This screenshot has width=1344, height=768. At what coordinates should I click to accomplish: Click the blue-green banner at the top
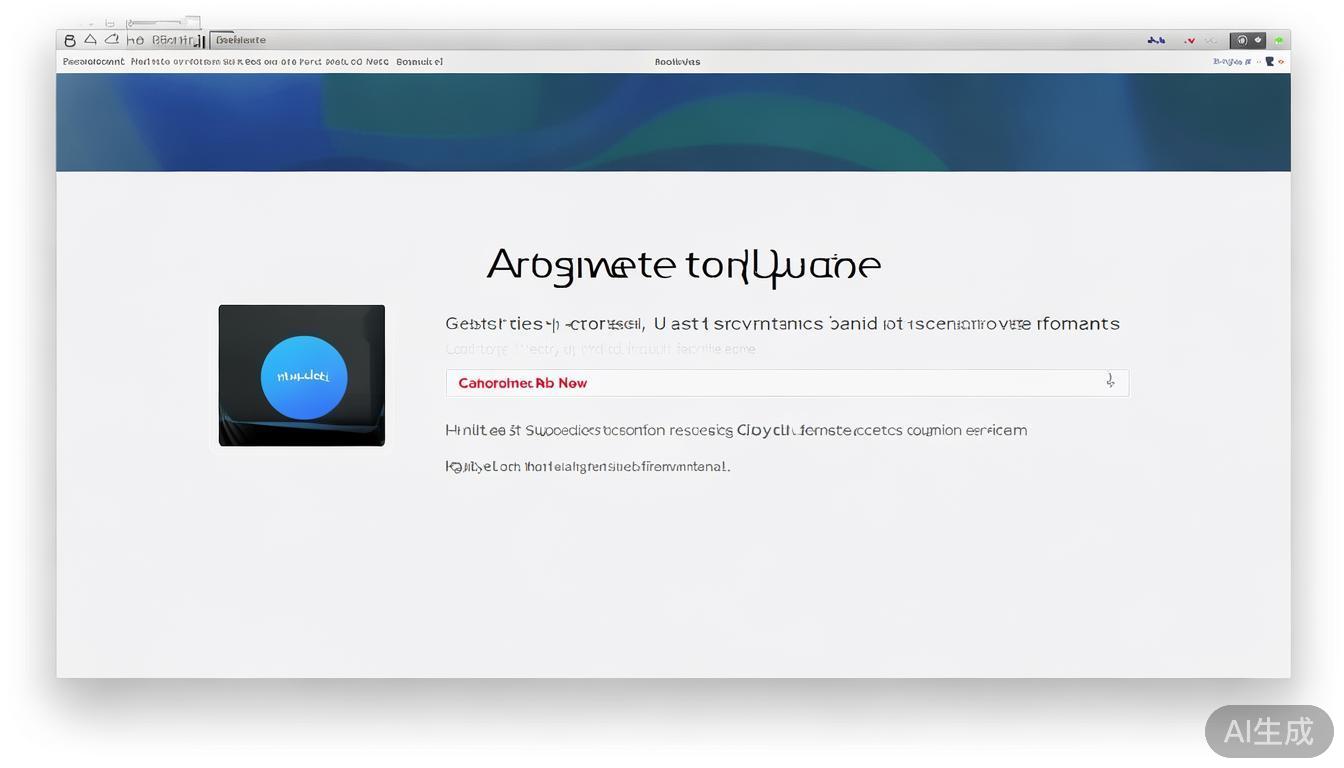[673, 122]
